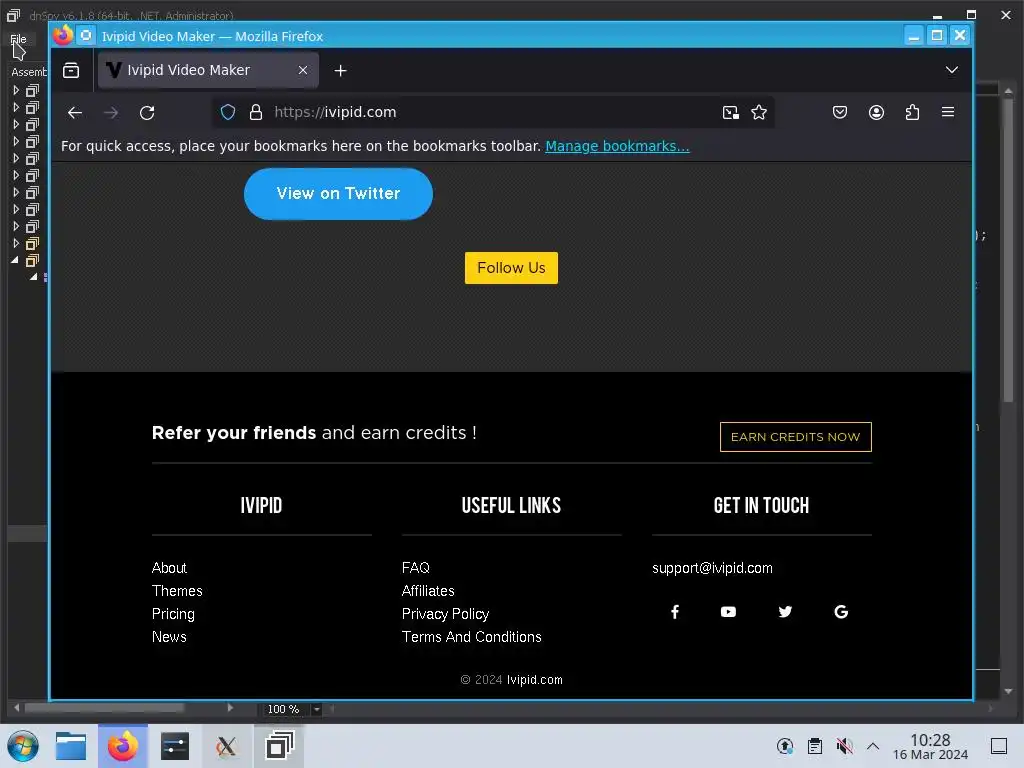
Task: Open Ivipid YouTube icon in footer
Action: pos(728,611)
